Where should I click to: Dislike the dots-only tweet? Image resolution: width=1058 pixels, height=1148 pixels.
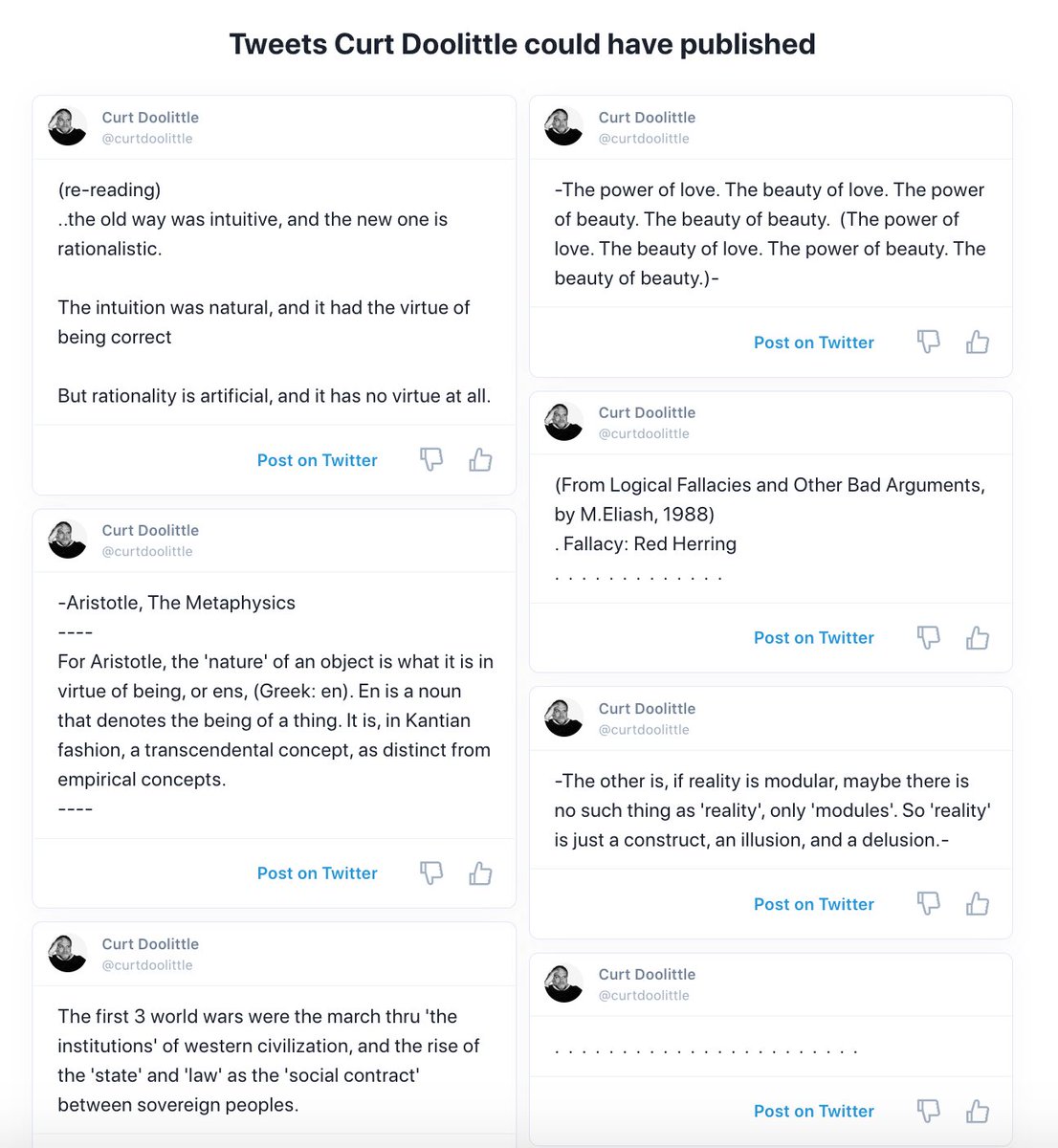coord(928,1111)
